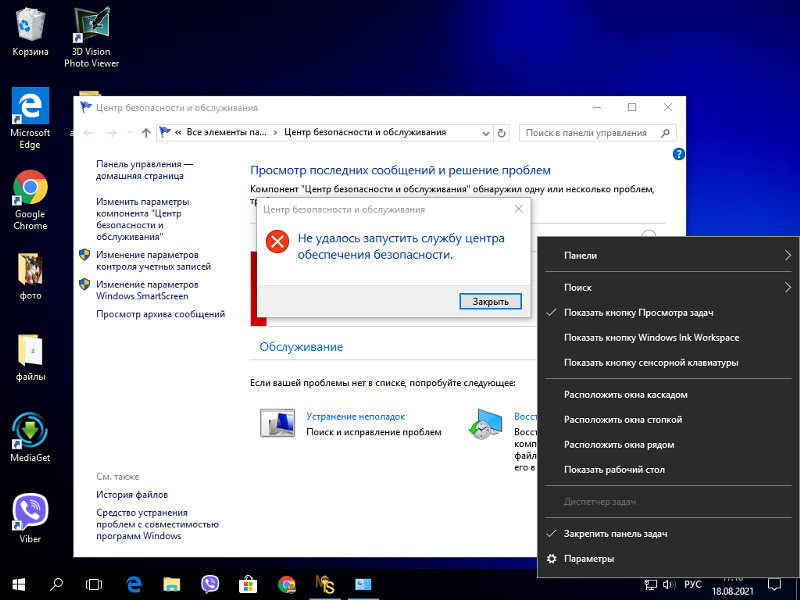
Task: Click the refresh button beside address bar
Action: pyautogui.click(x=503, y=132)
